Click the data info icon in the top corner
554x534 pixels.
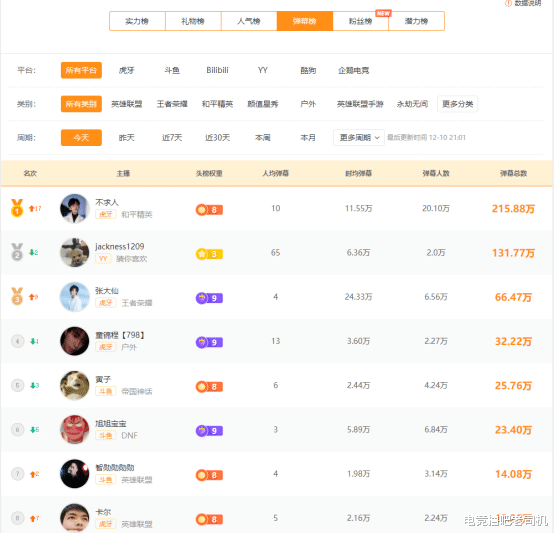(x=508, y=3)
